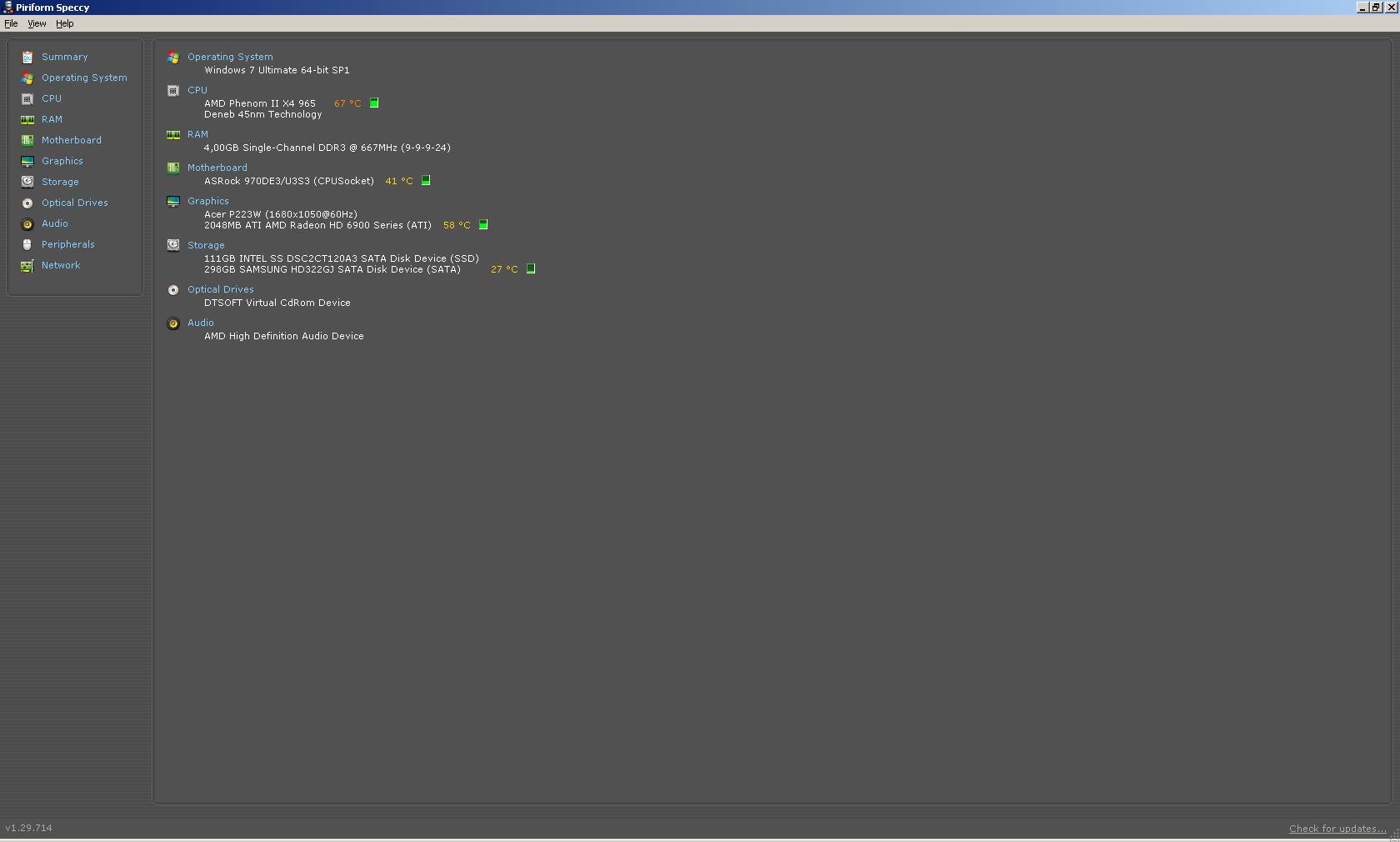The image size is (1400, 842).
Task: Click the disc icon beside the Optical Drives heading
Action: tap(173, 290)
